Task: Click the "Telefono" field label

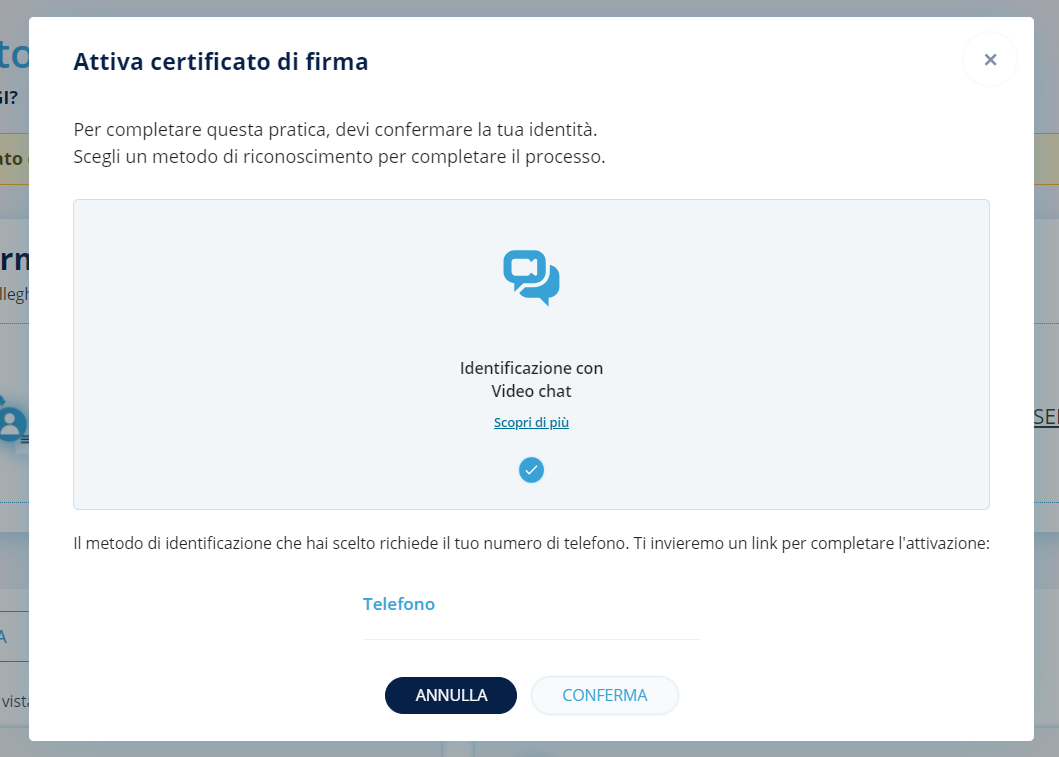Action: pos(399,604)
